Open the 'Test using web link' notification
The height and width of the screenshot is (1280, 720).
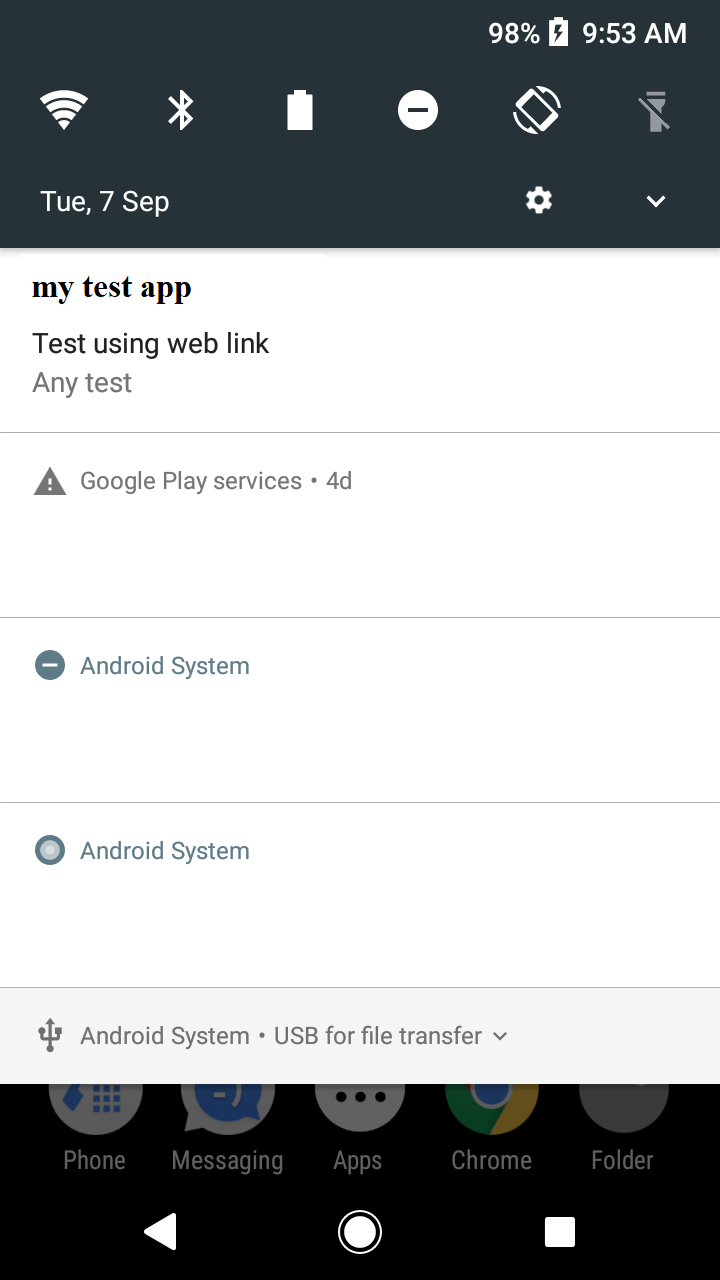pyautogui.click(x=360, y=343)
